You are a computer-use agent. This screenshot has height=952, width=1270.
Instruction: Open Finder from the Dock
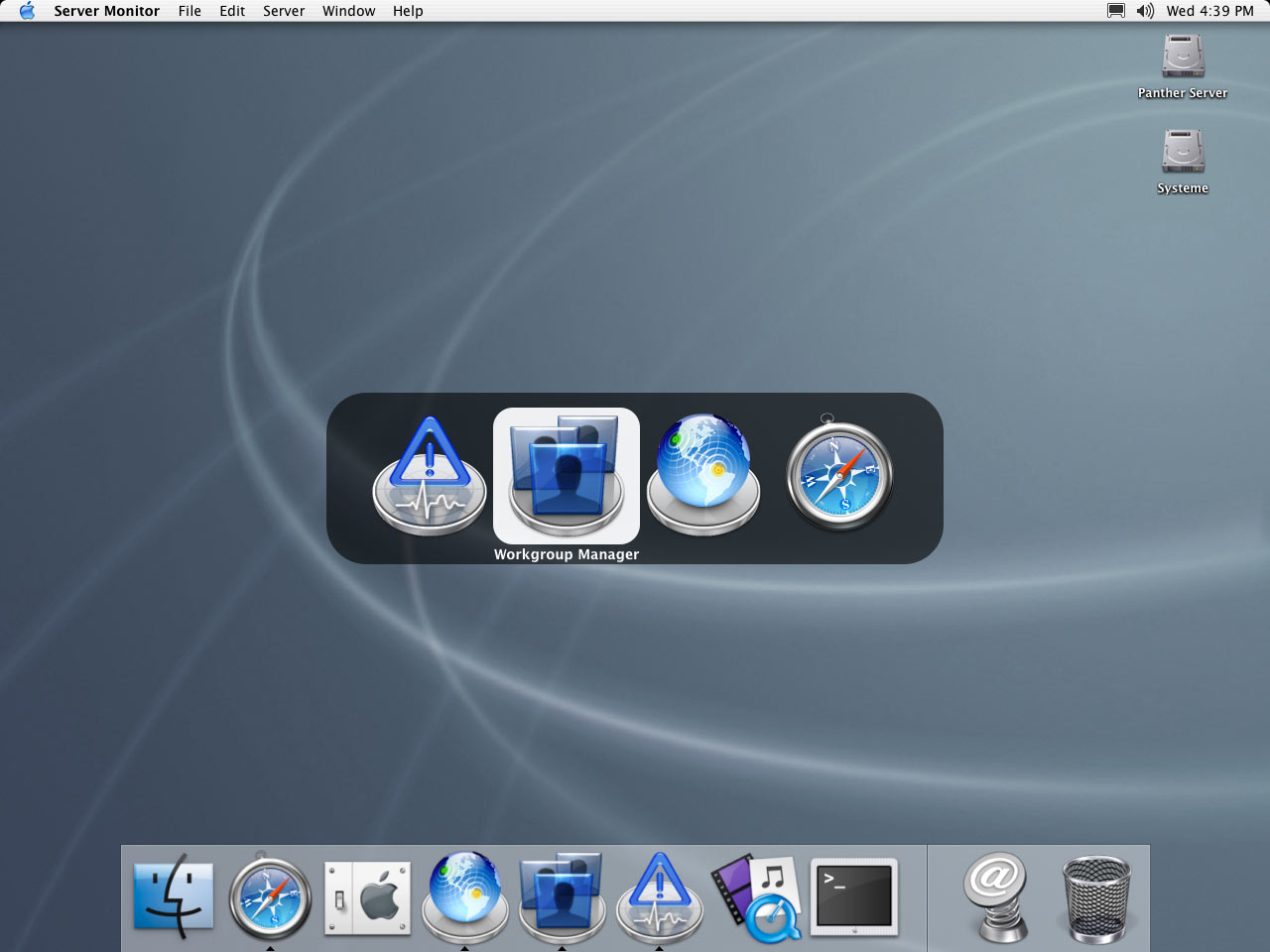(174, 895)
